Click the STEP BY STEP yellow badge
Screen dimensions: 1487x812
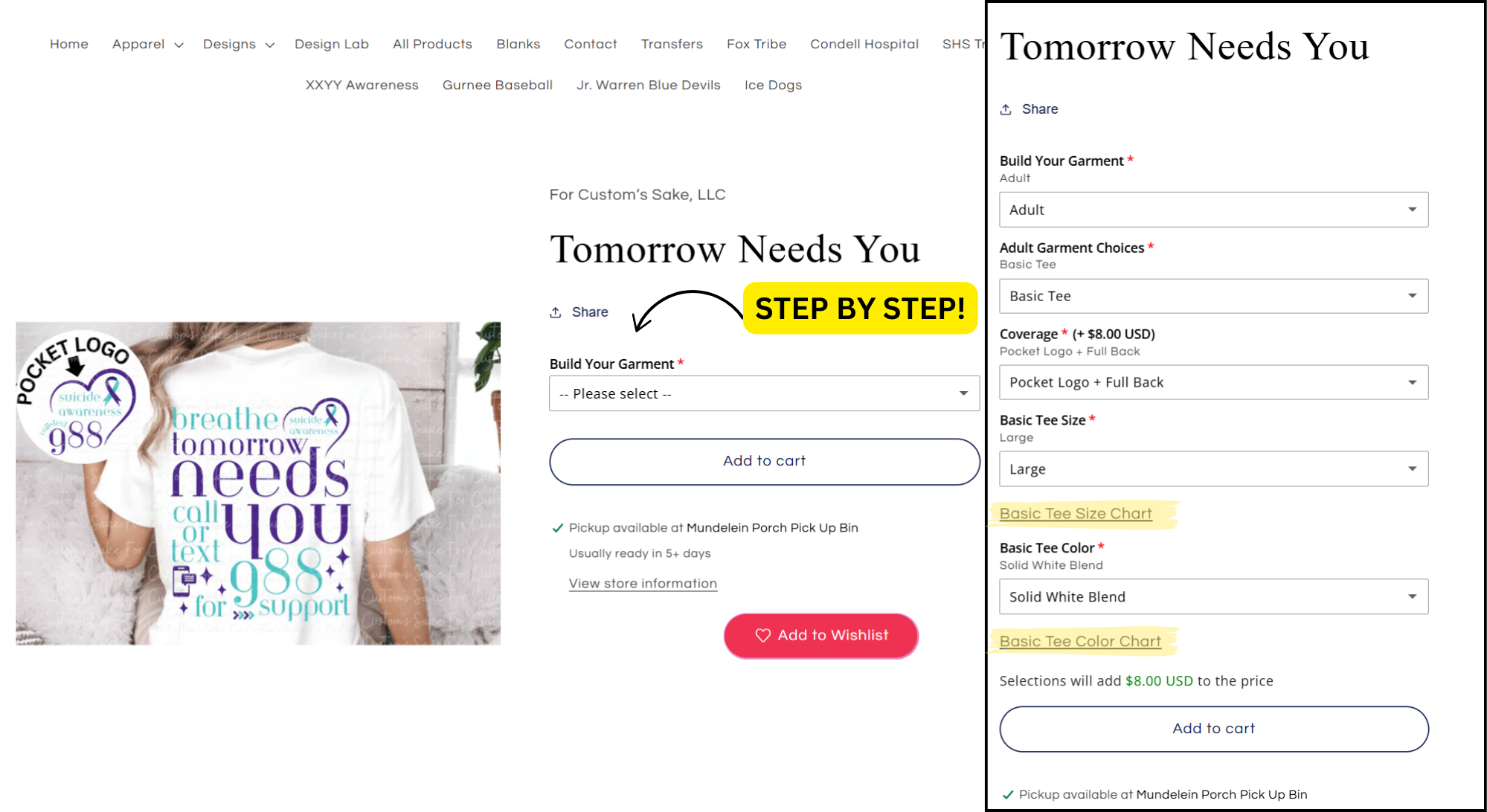860,308
